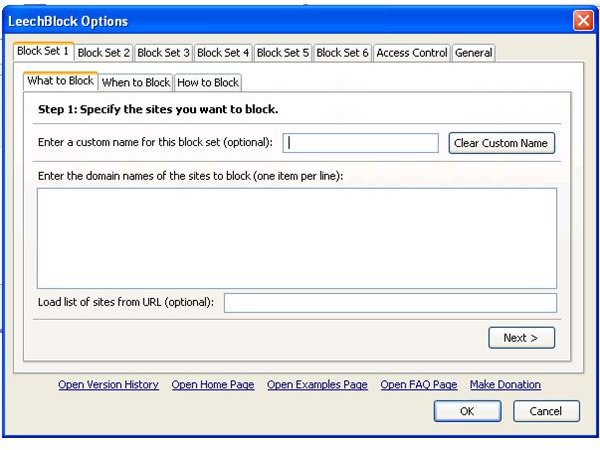Confirm options with the OK button
The height and width of the screenshot is (450, 600).
point(467,411)
